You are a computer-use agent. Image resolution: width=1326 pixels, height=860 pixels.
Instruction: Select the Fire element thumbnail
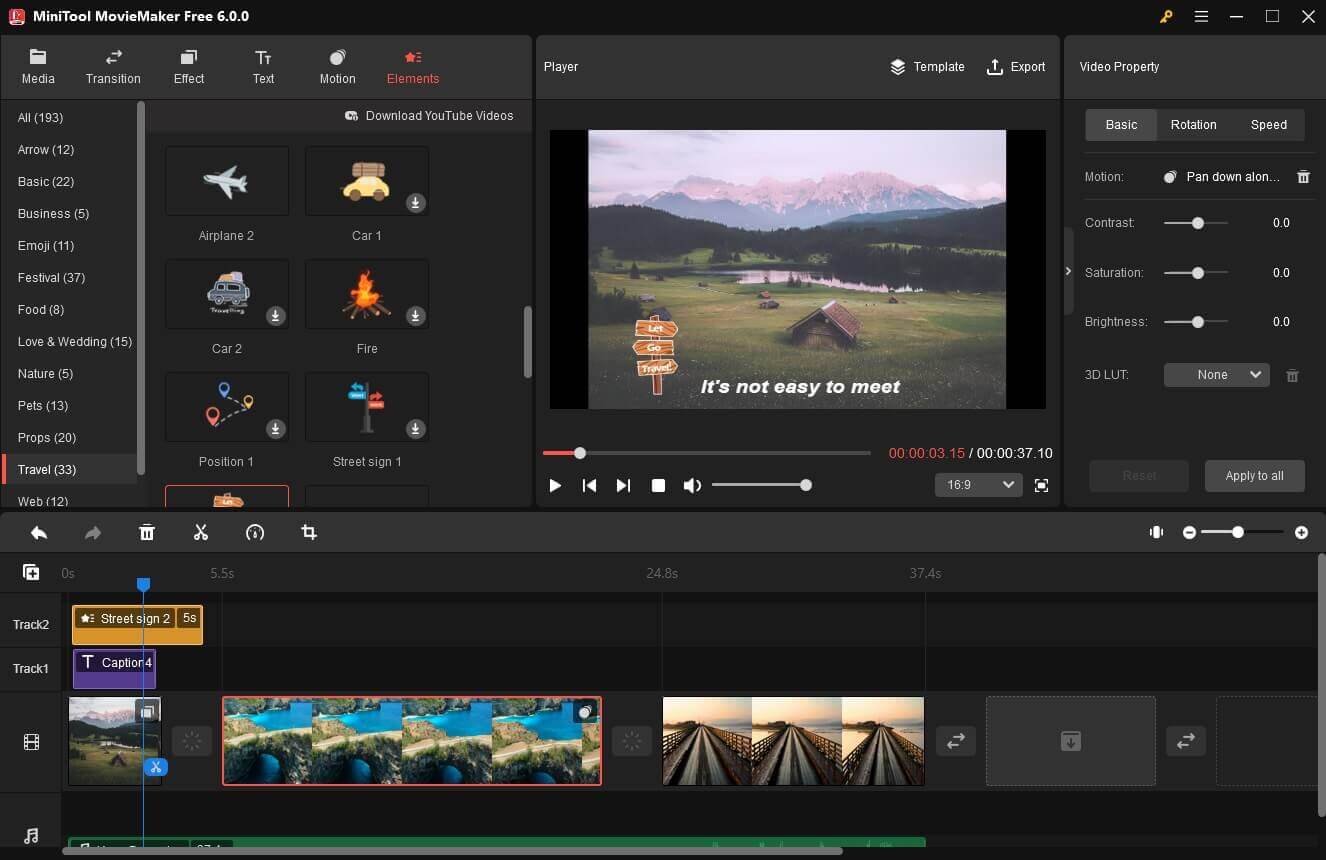(x=366, y=294)
